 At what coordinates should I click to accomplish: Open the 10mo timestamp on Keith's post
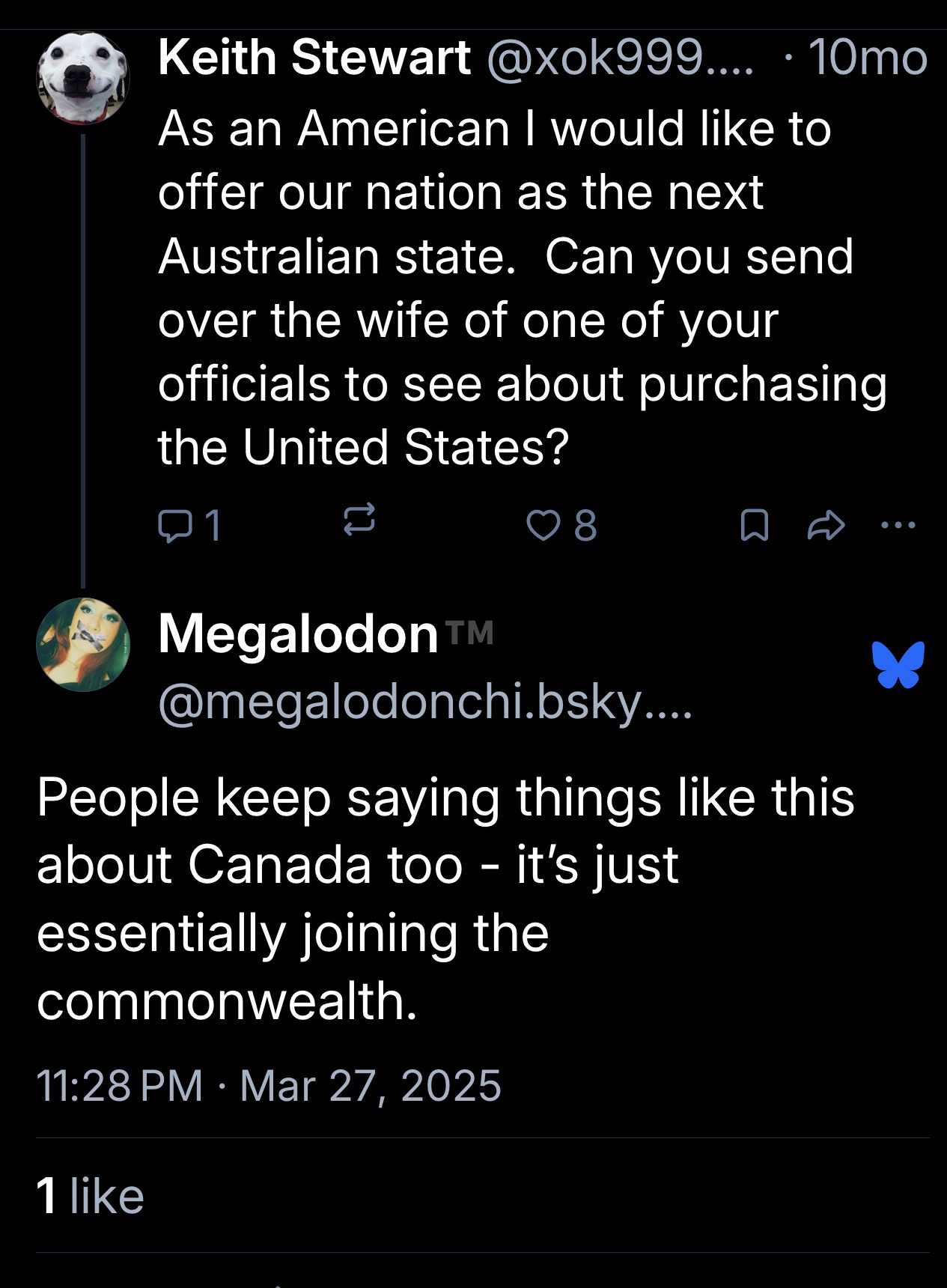(868, 58)
